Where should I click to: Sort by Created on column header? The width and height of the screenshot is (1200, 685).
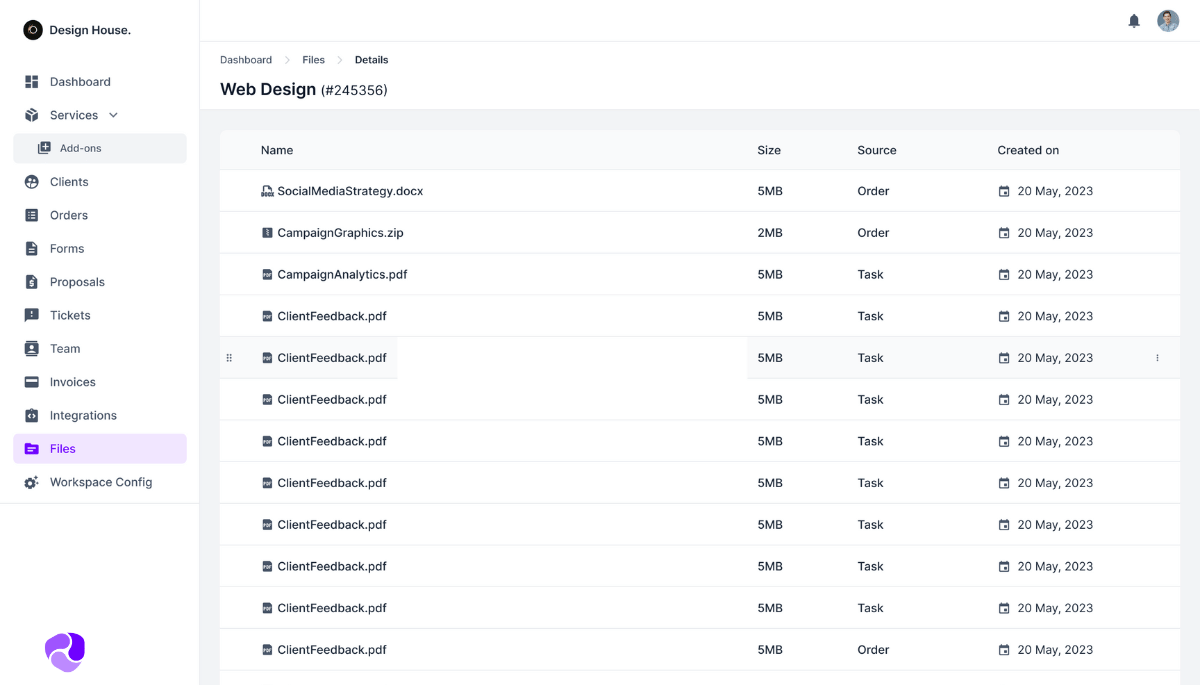pyautogui.click(x=1027, y=150)
